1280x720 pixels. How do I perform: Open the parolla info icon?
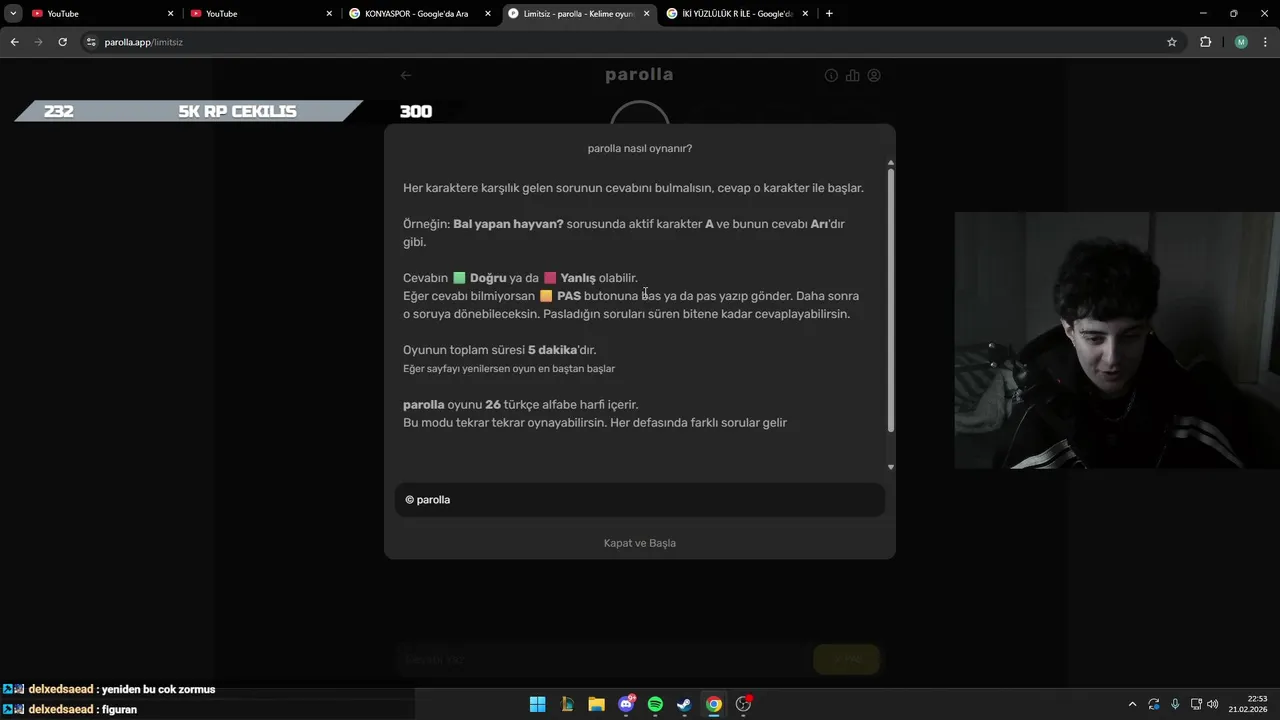(x=831, y=75)
